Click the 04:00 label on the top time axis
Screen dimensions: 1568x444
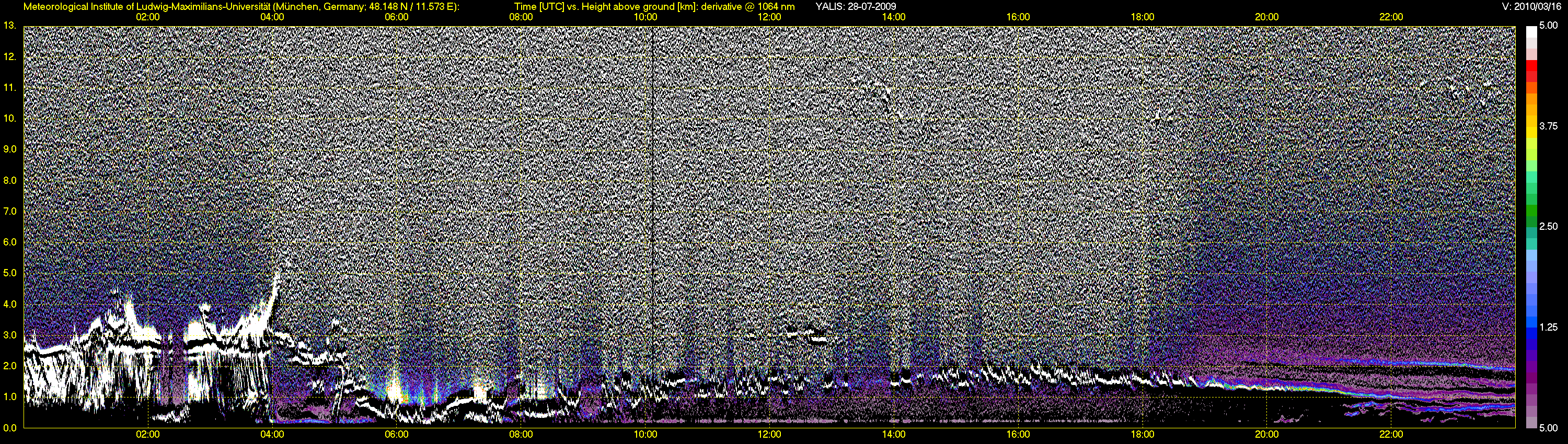[272, 17]
